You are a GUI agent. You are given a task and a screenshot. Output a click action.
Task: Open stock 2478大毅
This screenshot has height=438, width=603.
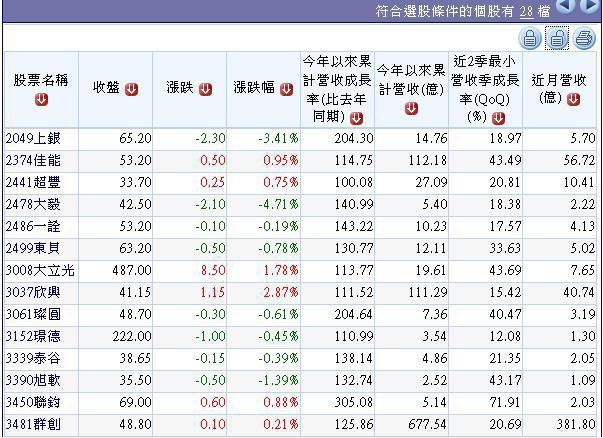point(33,204)
